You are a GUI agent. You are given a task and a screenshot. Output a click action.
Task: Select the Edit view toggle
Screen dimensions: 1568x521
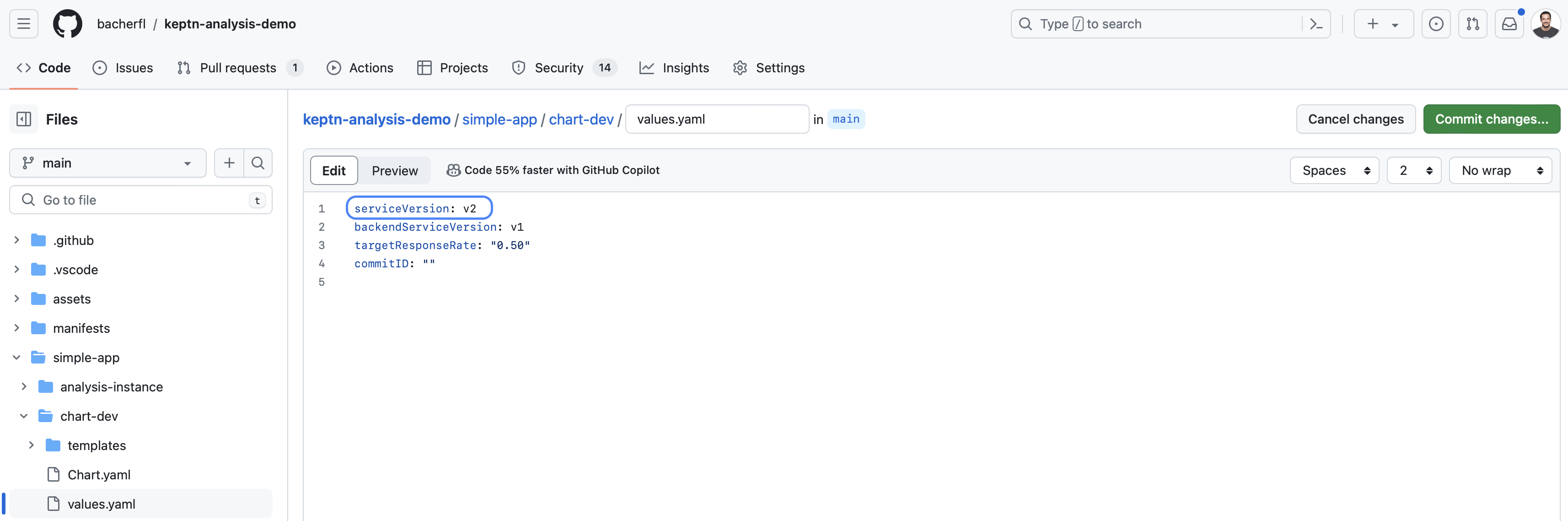click(333, 171)
